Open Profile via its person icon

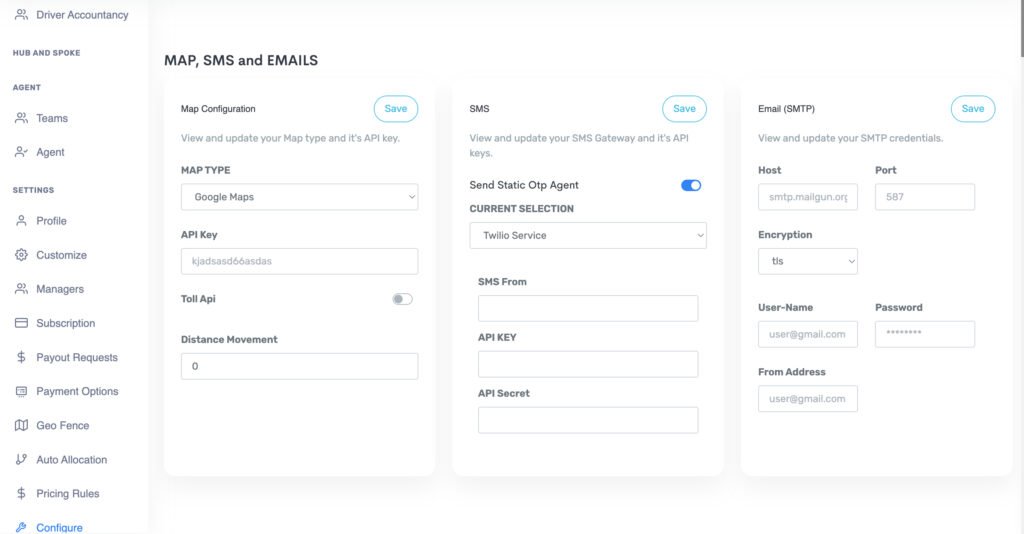coord(22,221)
